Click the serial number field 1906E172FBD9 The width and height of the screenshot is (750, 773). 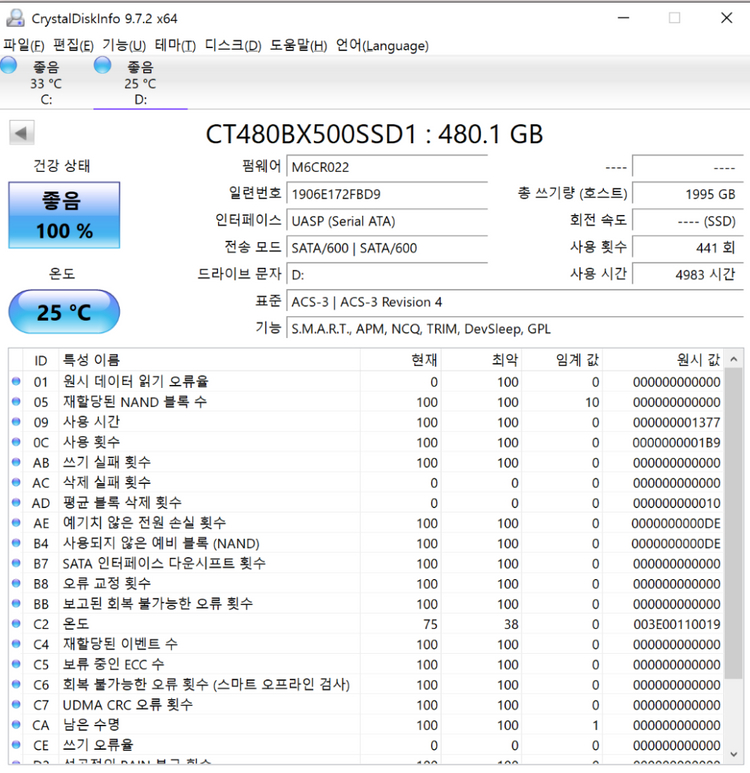coord(387,194)
